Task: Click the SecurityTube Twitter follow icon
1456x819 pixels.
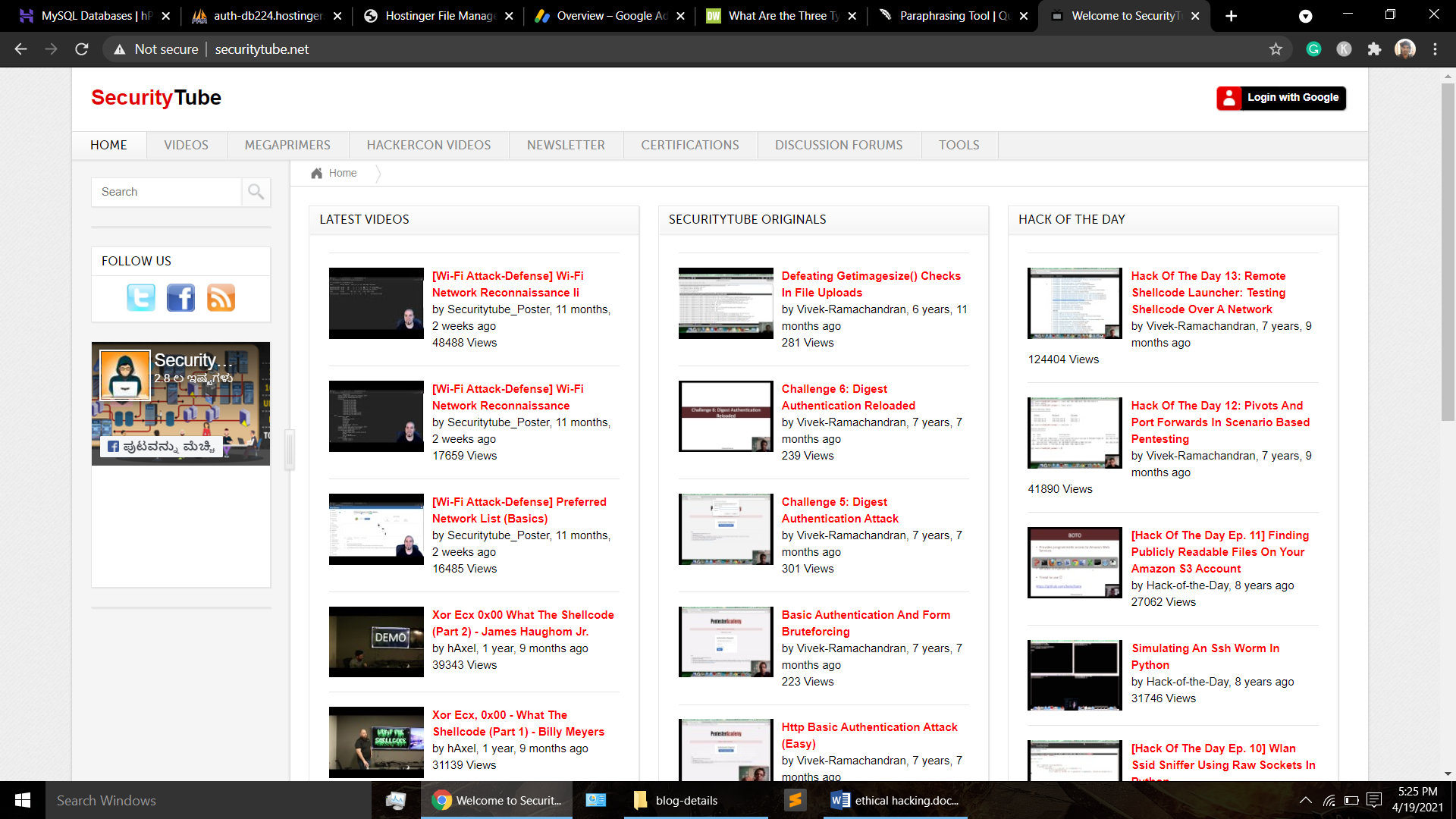Action: click(141, 297)
